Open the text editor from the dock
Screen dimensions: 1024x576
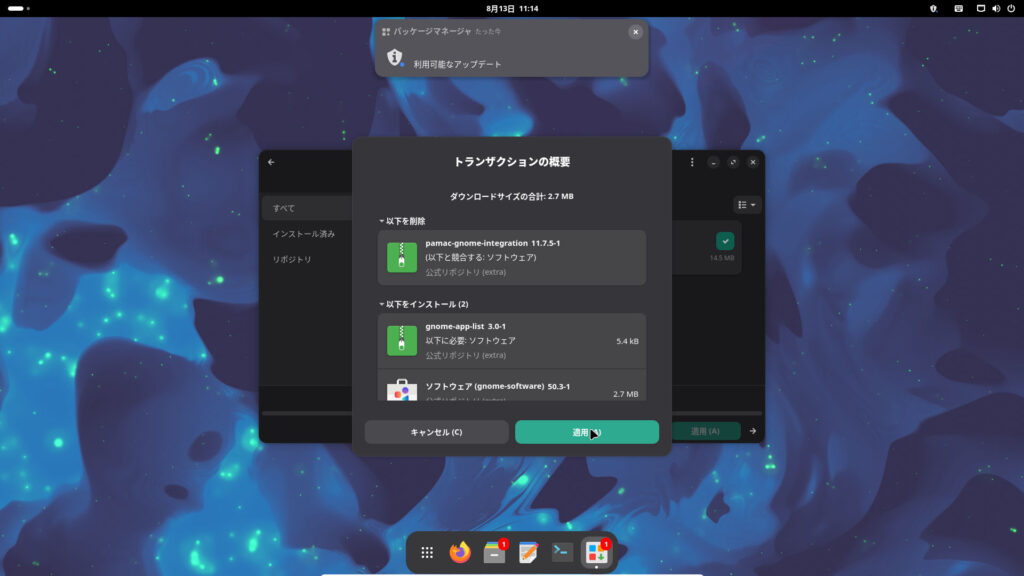(x=528, y=552)
